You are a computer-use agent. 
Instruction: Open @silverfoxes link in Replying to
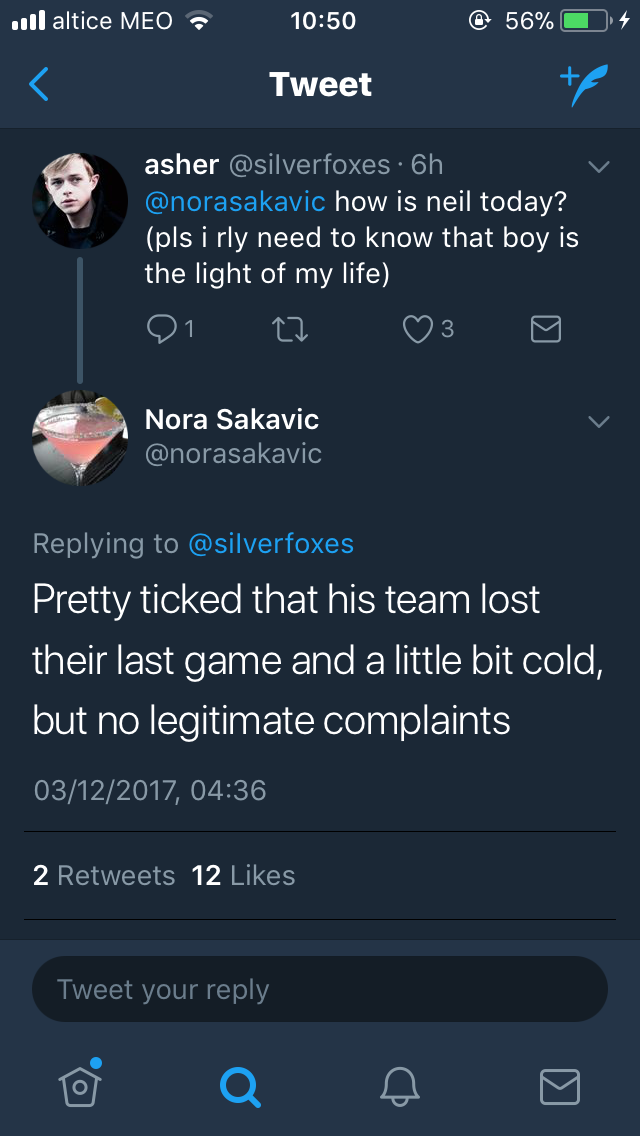pos(271,543)
